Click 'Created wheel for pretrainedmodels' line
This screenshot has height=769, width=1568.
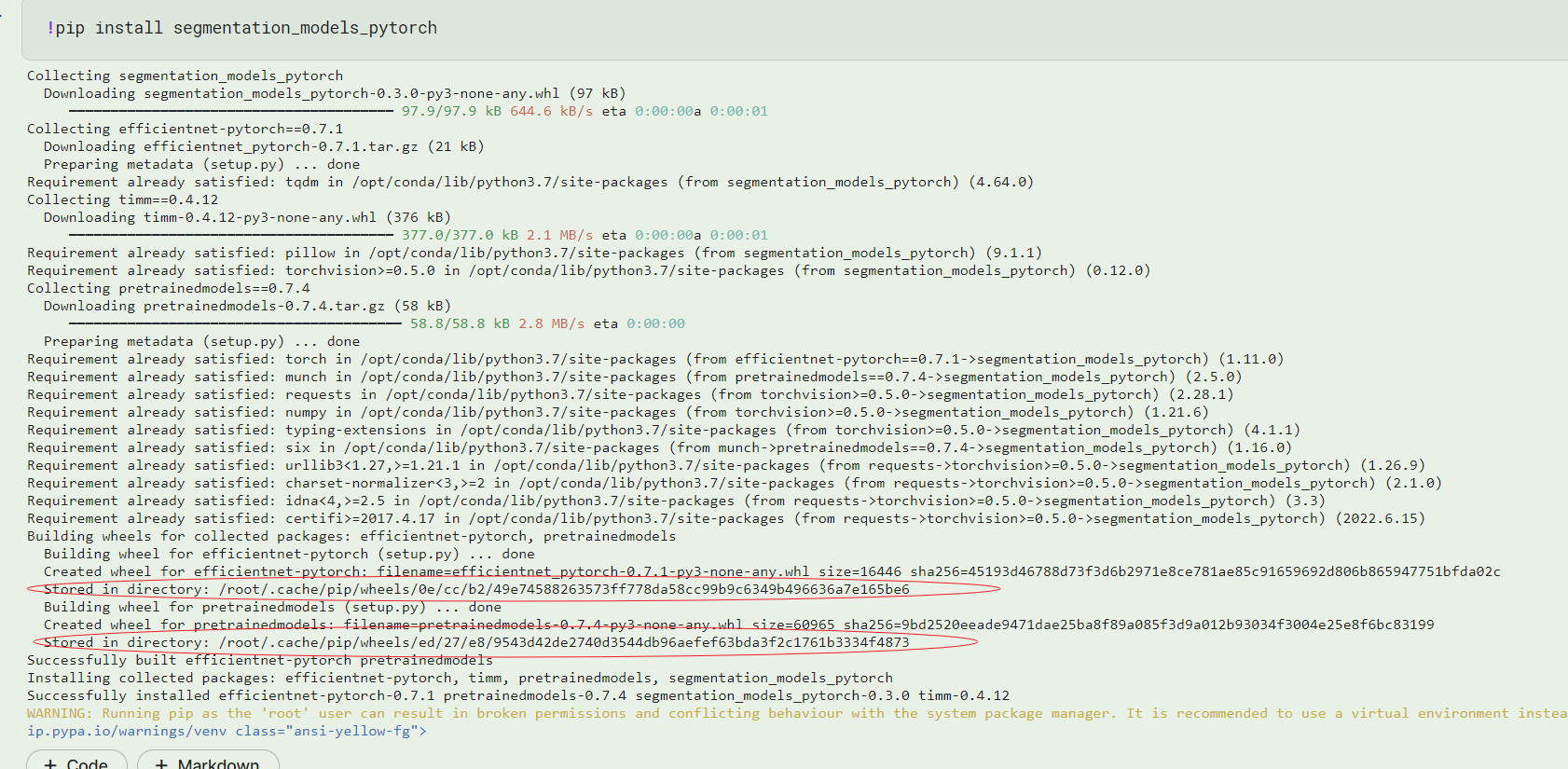pyautogui.click(x=739, y=625)
